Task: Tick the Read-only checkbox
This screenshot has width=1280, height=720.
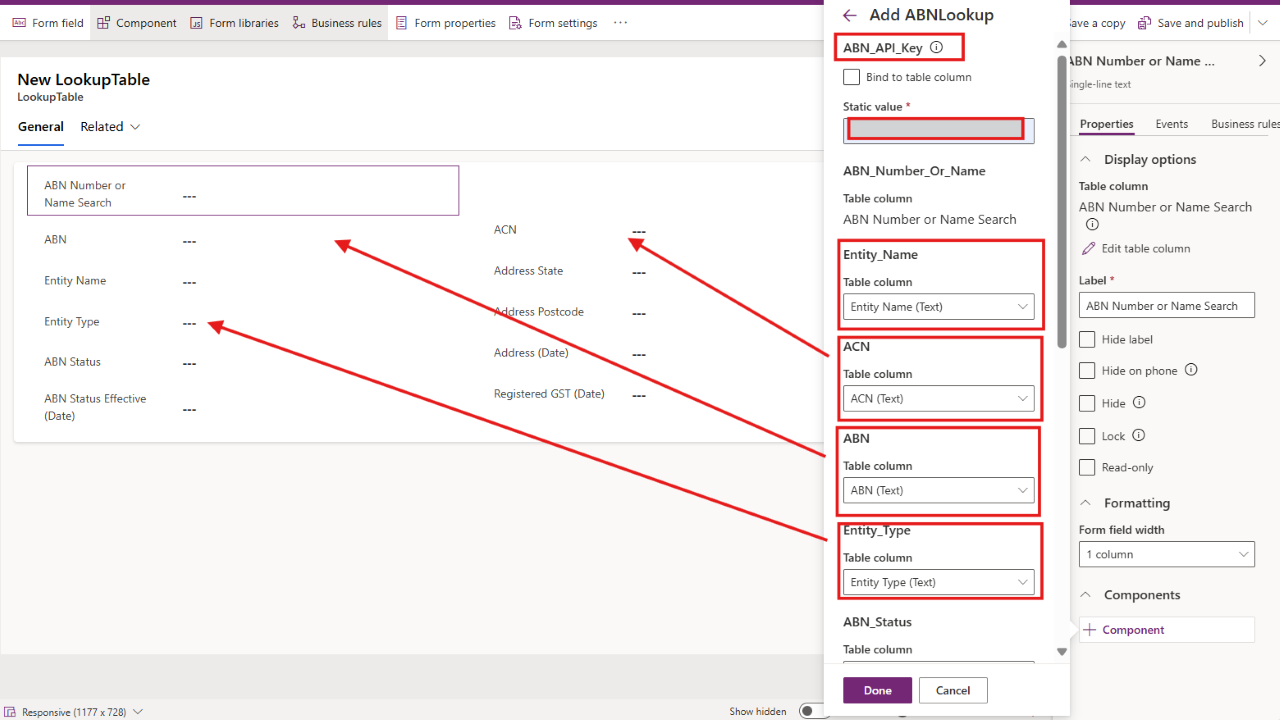Action: click(x=1087, y=468)
